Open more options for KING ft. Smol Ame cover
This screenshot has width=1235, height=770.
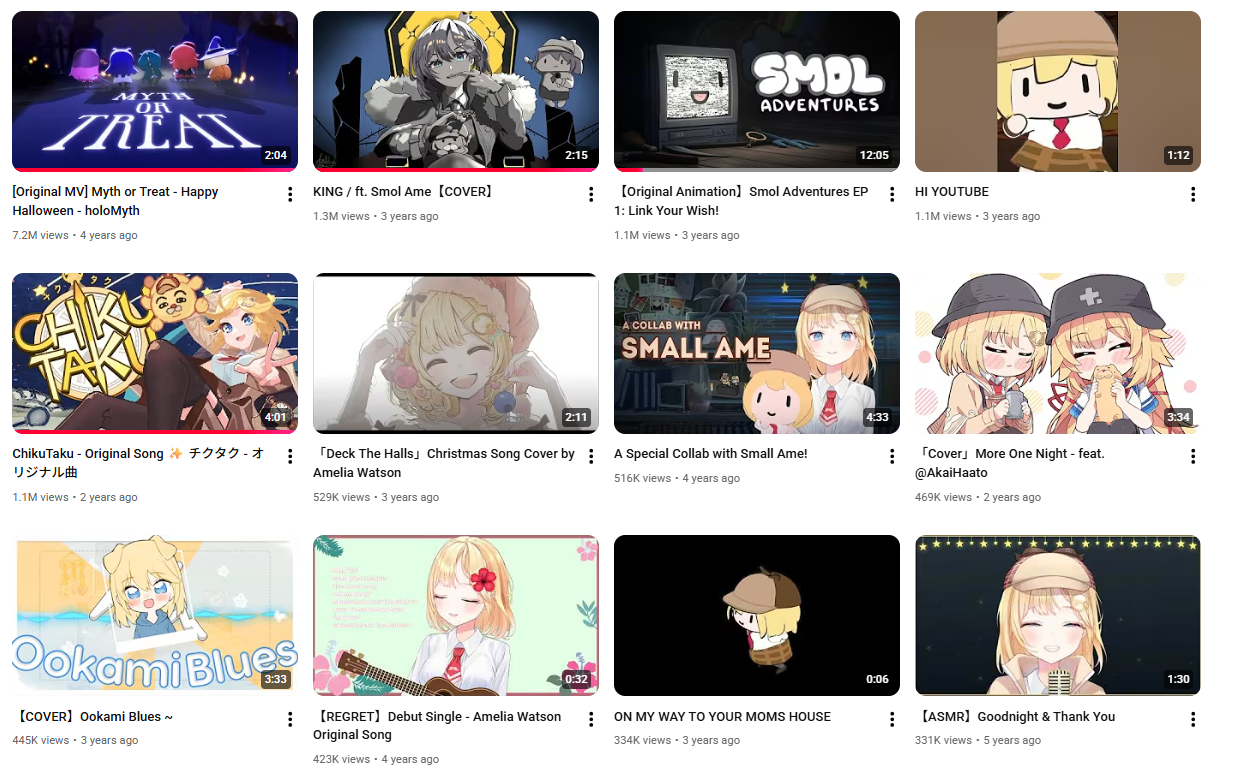click(x=591, y=195)
